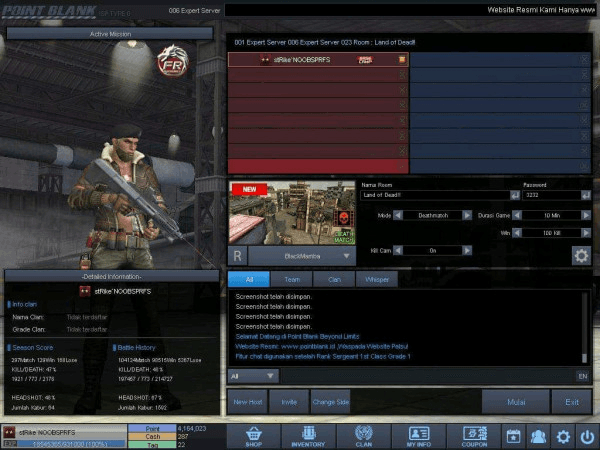Switch to the Team chat tab
Viewport: 600px width, 450px height.
tap(293, 279)
